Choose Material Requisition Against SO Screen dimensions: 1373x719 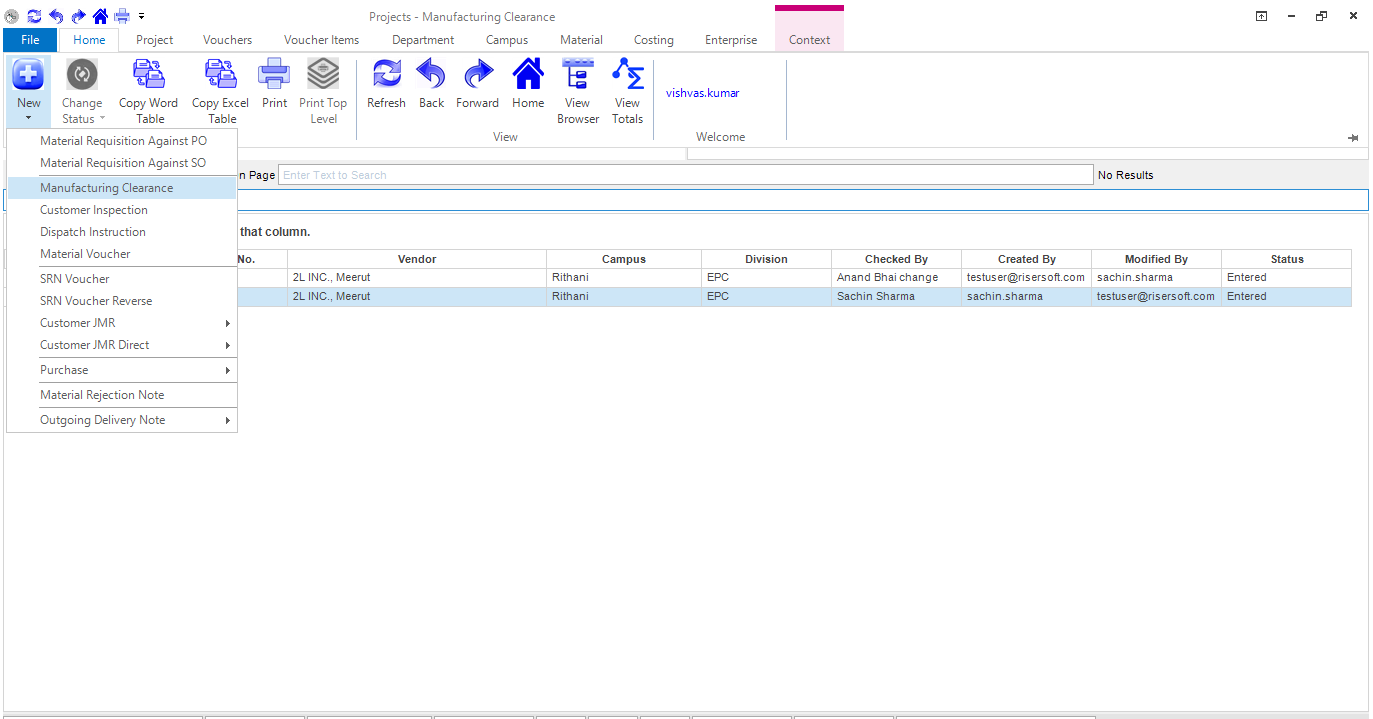(122, 163)
